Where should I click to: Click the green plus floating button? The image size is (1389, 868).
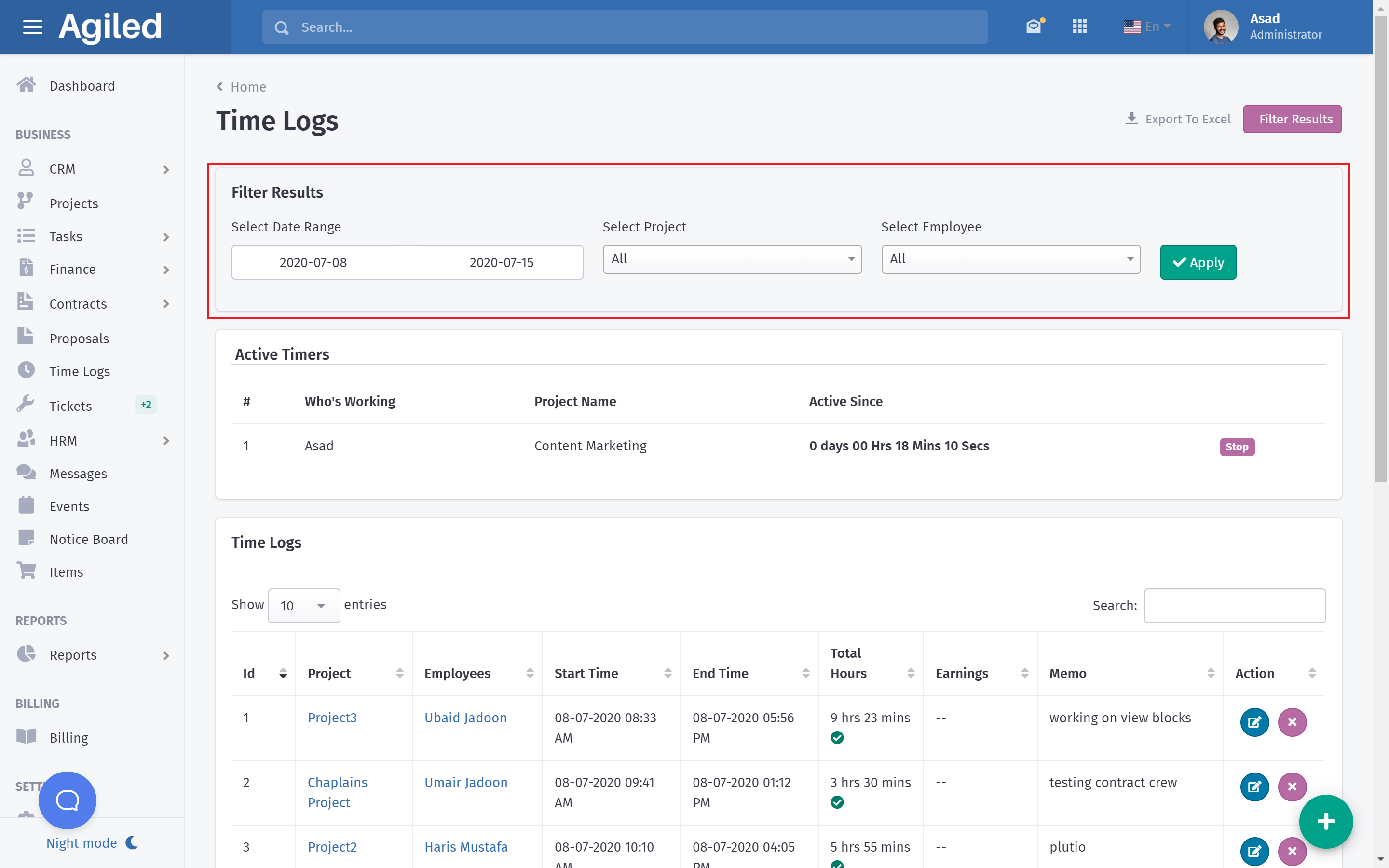1325,822
